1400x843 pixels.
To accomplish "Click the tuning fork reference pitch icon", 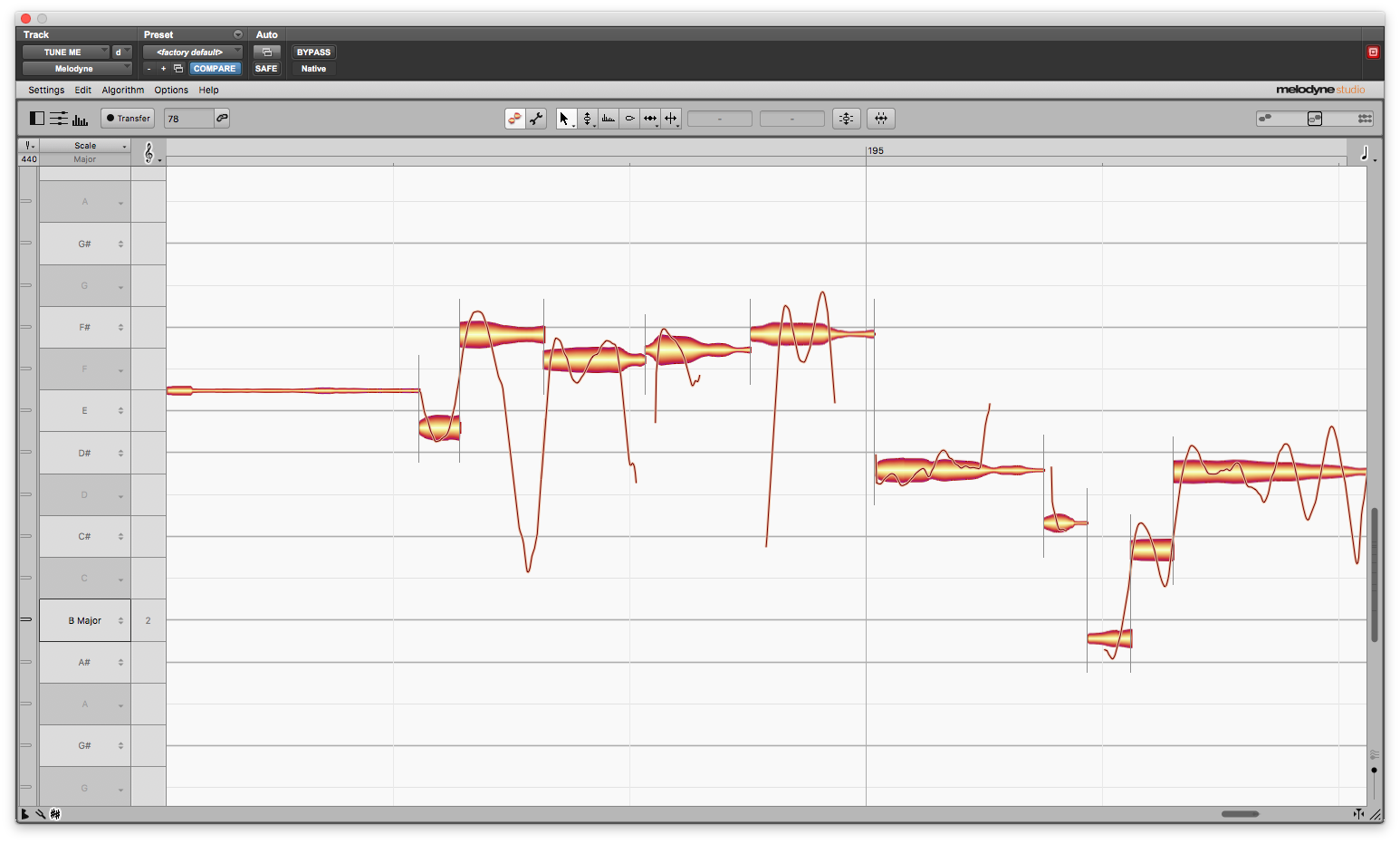I will tap(29, 145).
